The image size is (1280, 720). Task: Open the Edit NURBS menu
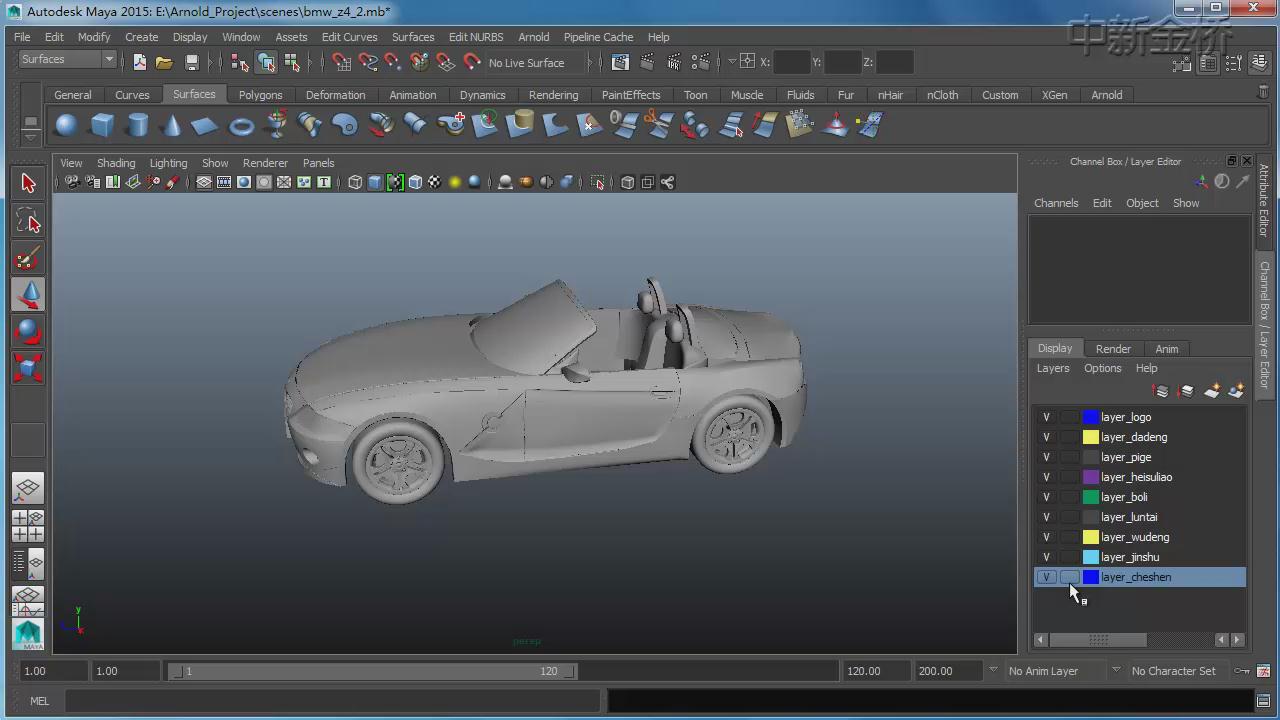pyautogui.click(x=476, y=37)
